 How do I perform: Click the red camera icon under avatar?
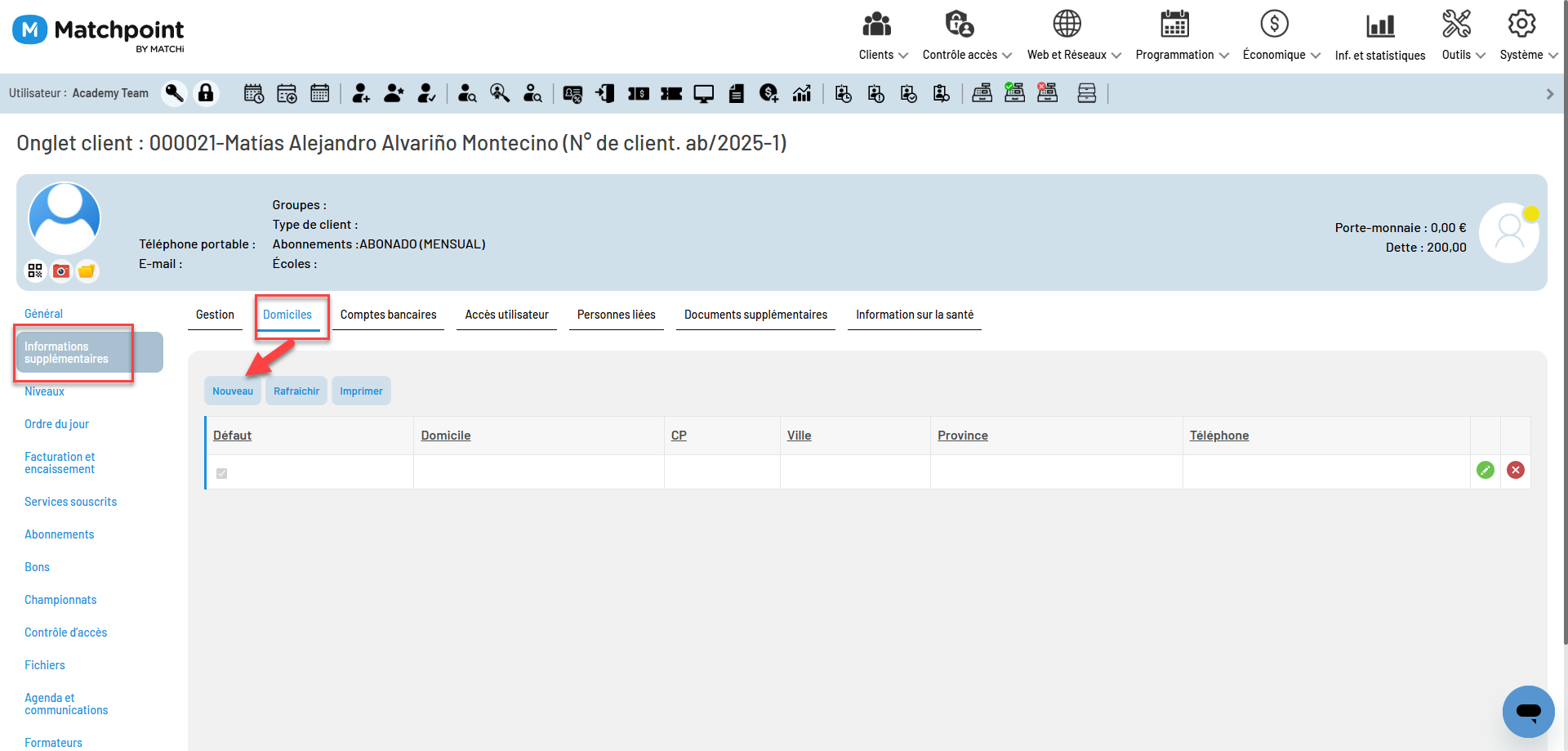[61, 270]
